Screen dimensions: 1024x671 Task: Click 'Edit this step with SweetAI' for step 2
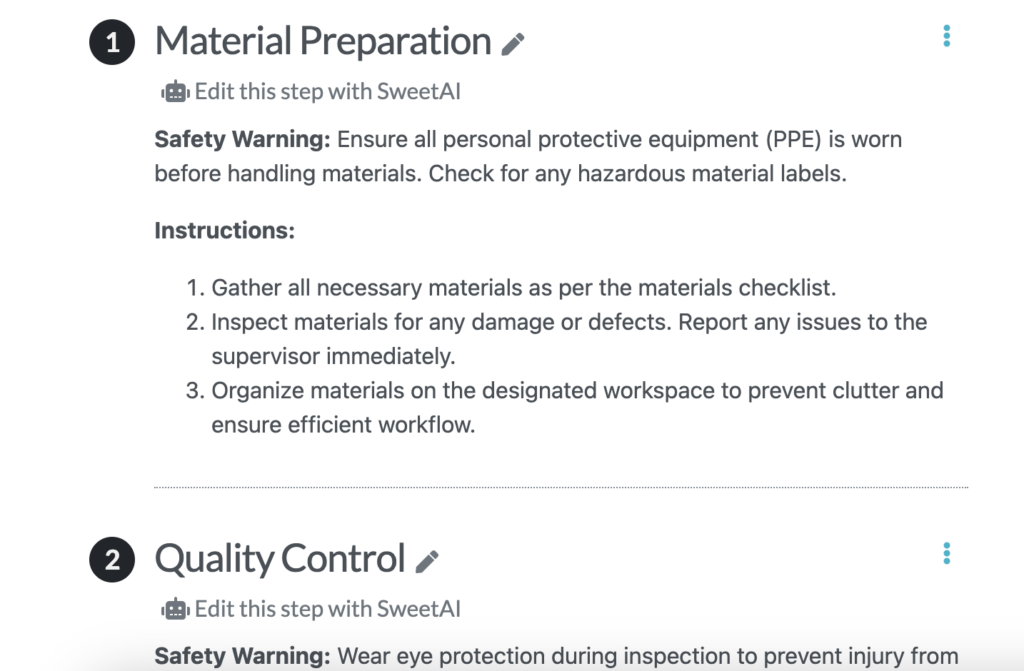point(328,609)
